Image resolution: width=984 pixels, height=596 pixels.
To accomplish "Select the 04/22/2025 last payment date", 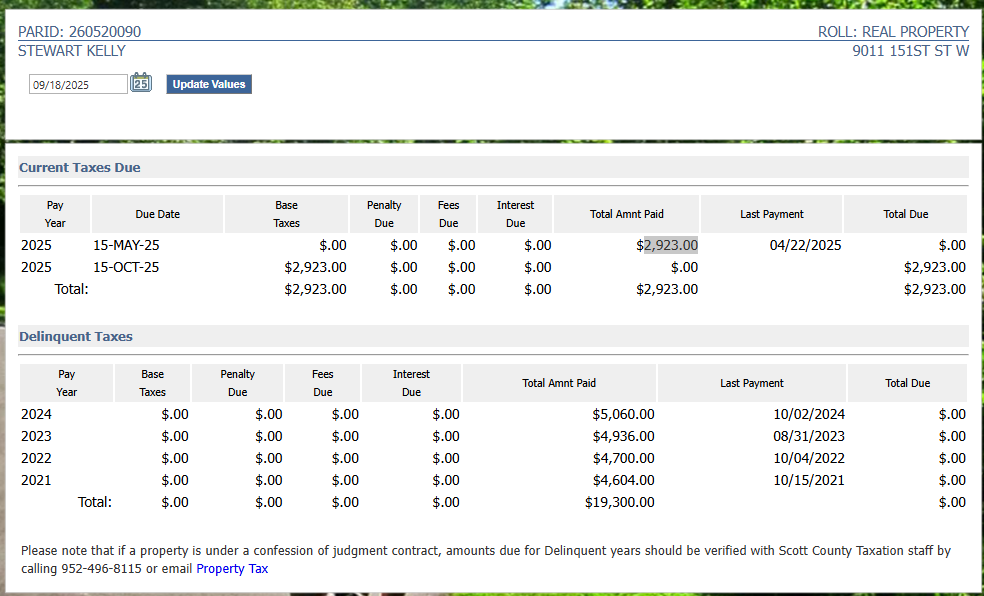I will [805, 245].
